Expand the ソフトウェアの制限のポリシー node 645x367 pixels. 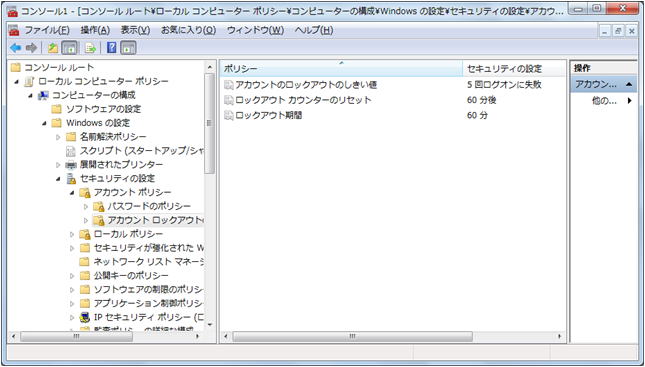tap(72, 290)
